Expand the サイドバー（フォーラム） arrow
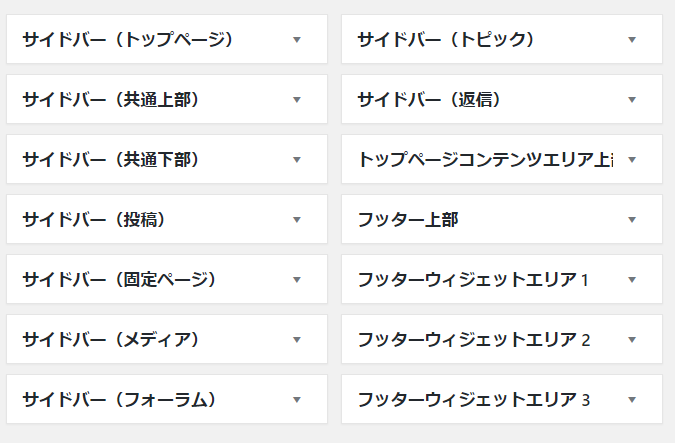The image size is (675, 443). coord(297,400)
